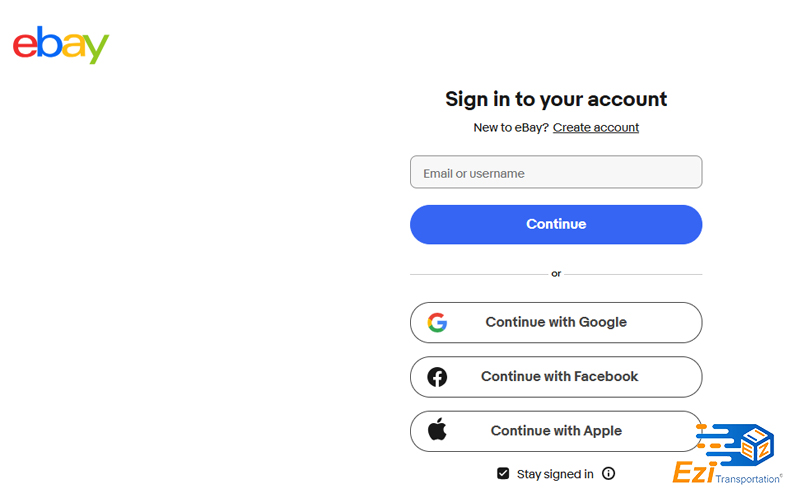
Task: Click the 'or' divider text
Action: coord(556,273)
